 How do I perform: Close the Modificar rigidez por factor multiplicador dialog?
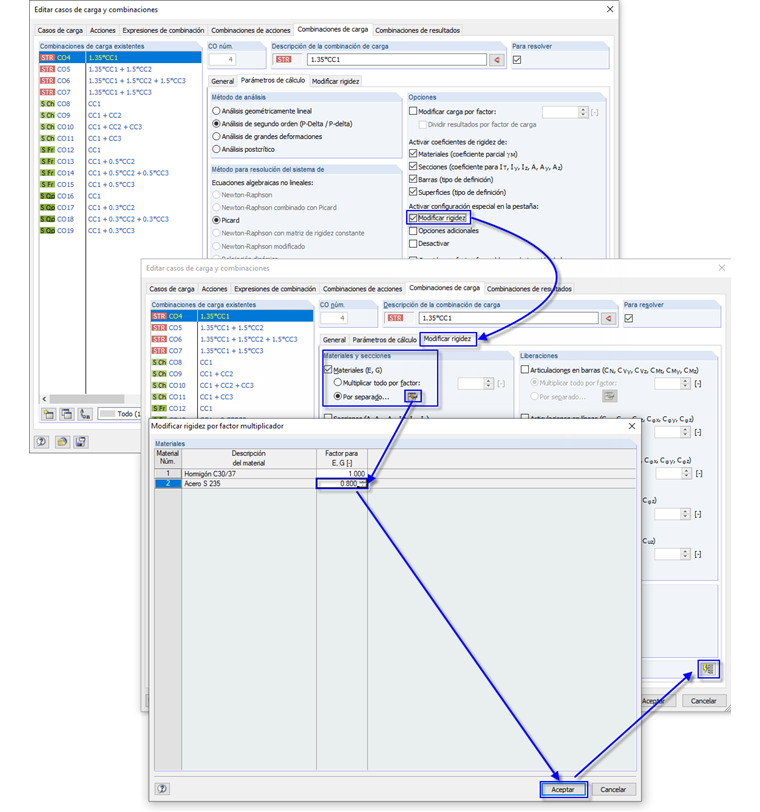point(632,426)
